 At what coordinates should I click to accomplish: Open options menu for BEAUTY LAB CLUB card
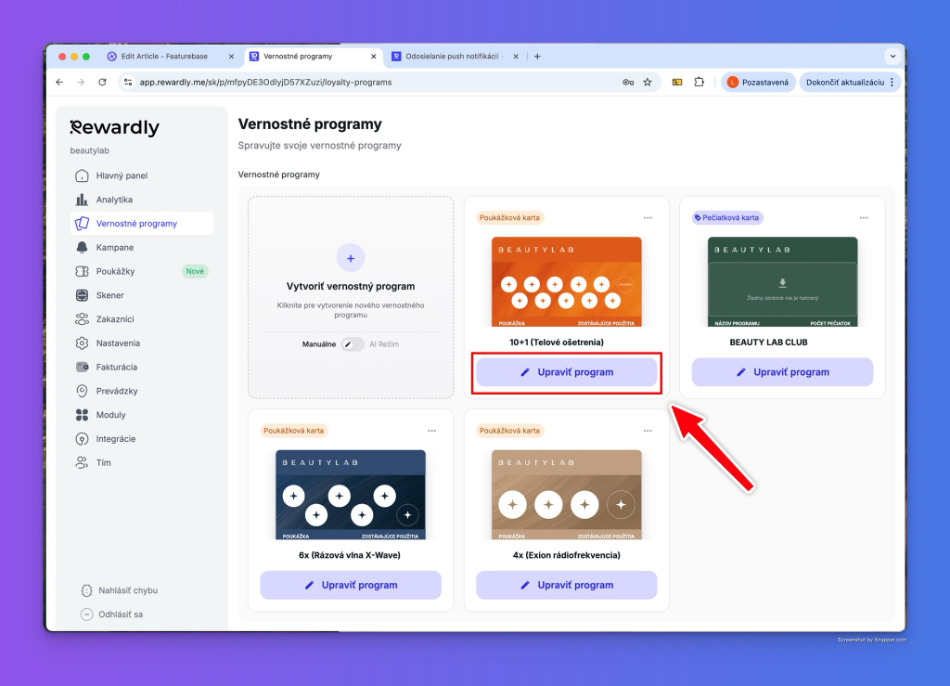pyautogui.click(x=863, y=218)
